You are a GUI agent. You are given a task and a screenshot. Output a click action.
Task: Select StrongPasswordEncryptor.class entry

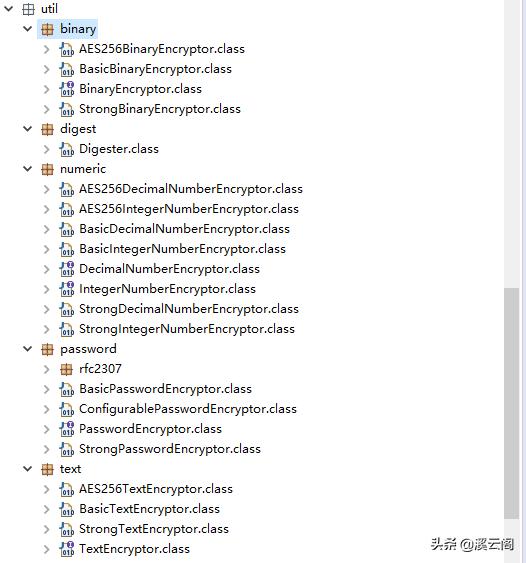(170, 449)
